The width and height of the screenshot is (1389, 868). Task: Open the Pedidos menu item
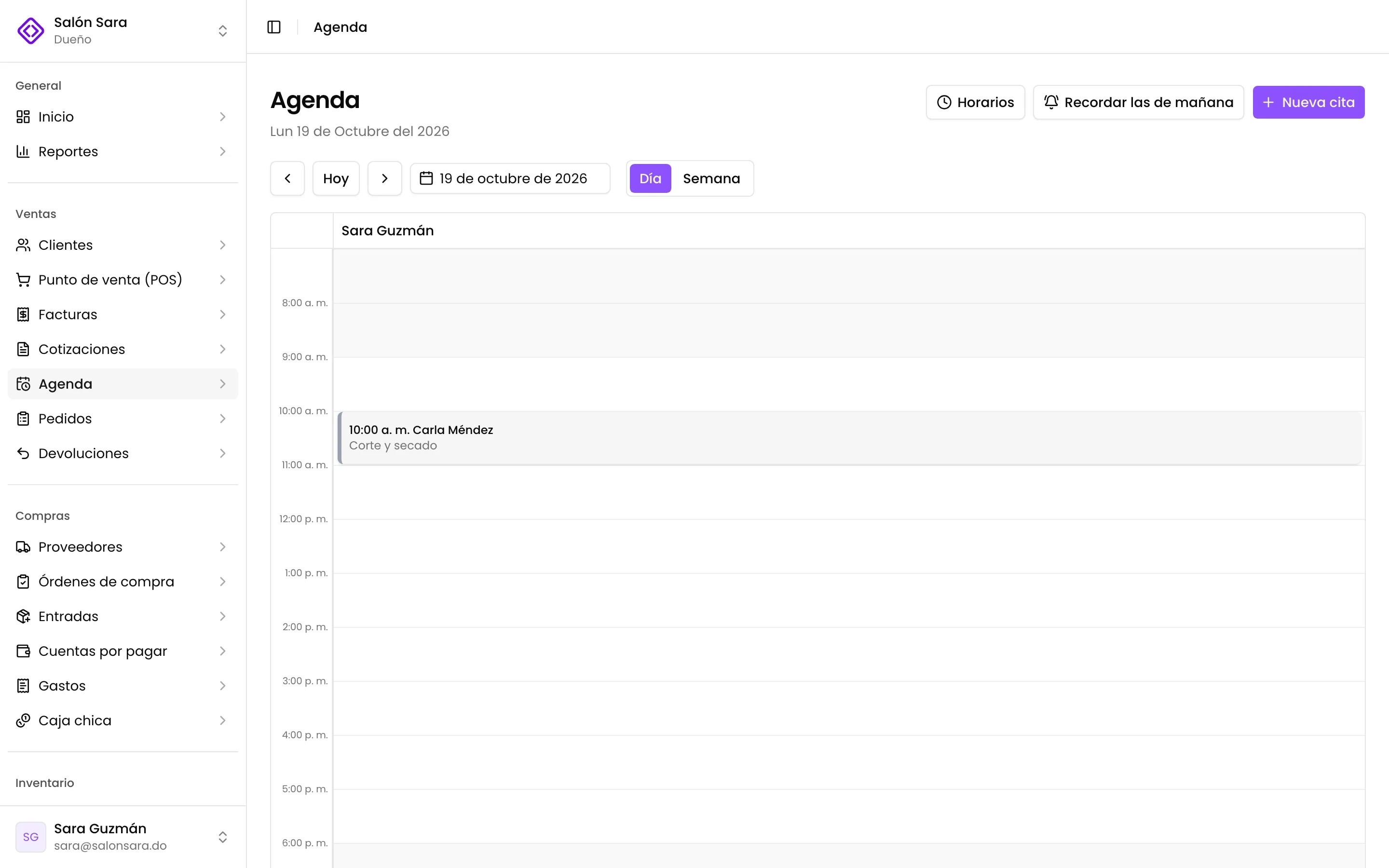click(123, 419)
